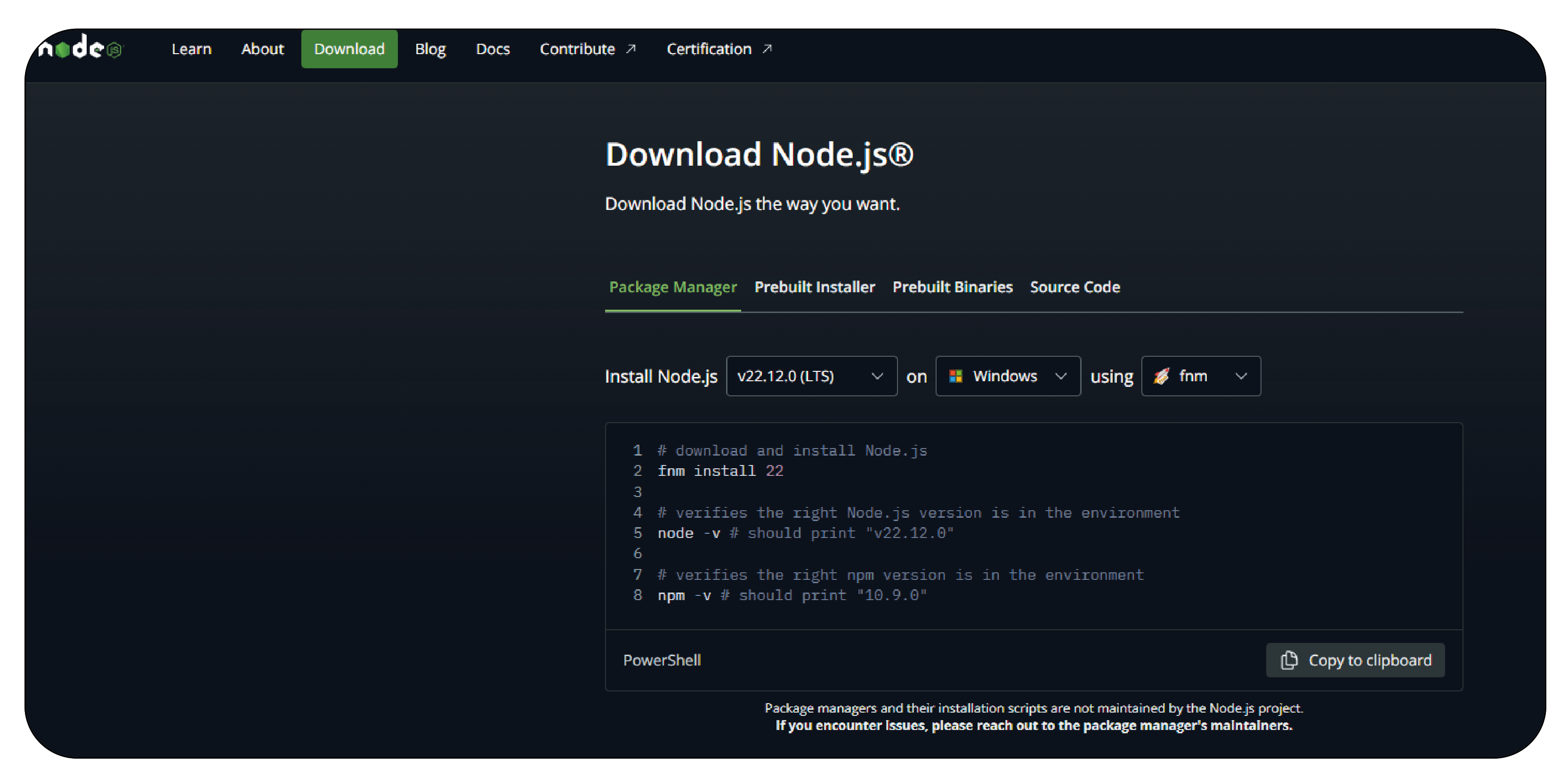
Task: Switch to the Source Code tab
Action: pos(1075,287)
